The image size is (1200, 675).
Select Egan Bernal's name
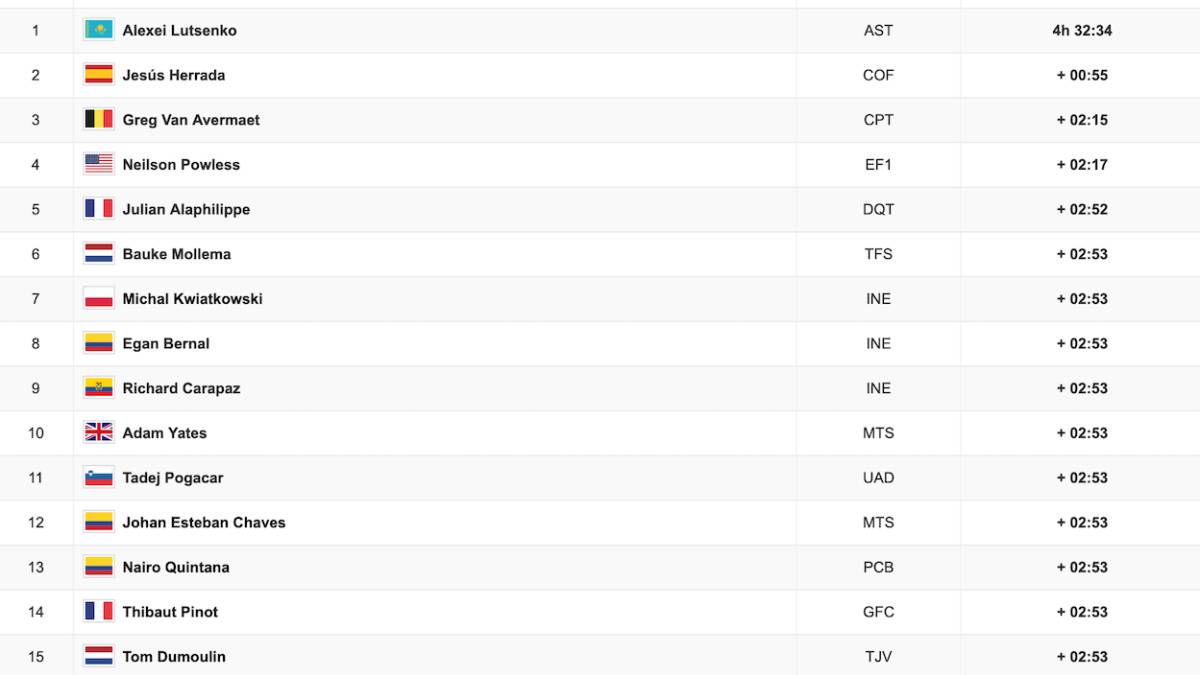[x=166, y=343]
